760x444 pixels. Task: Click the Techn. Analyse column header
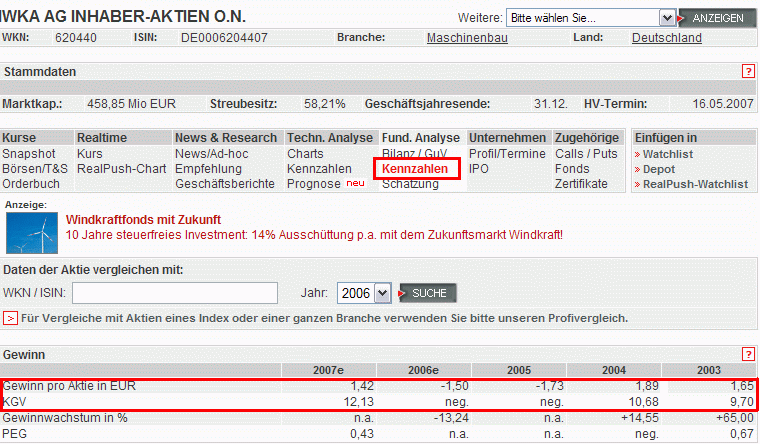click(330, 138)
